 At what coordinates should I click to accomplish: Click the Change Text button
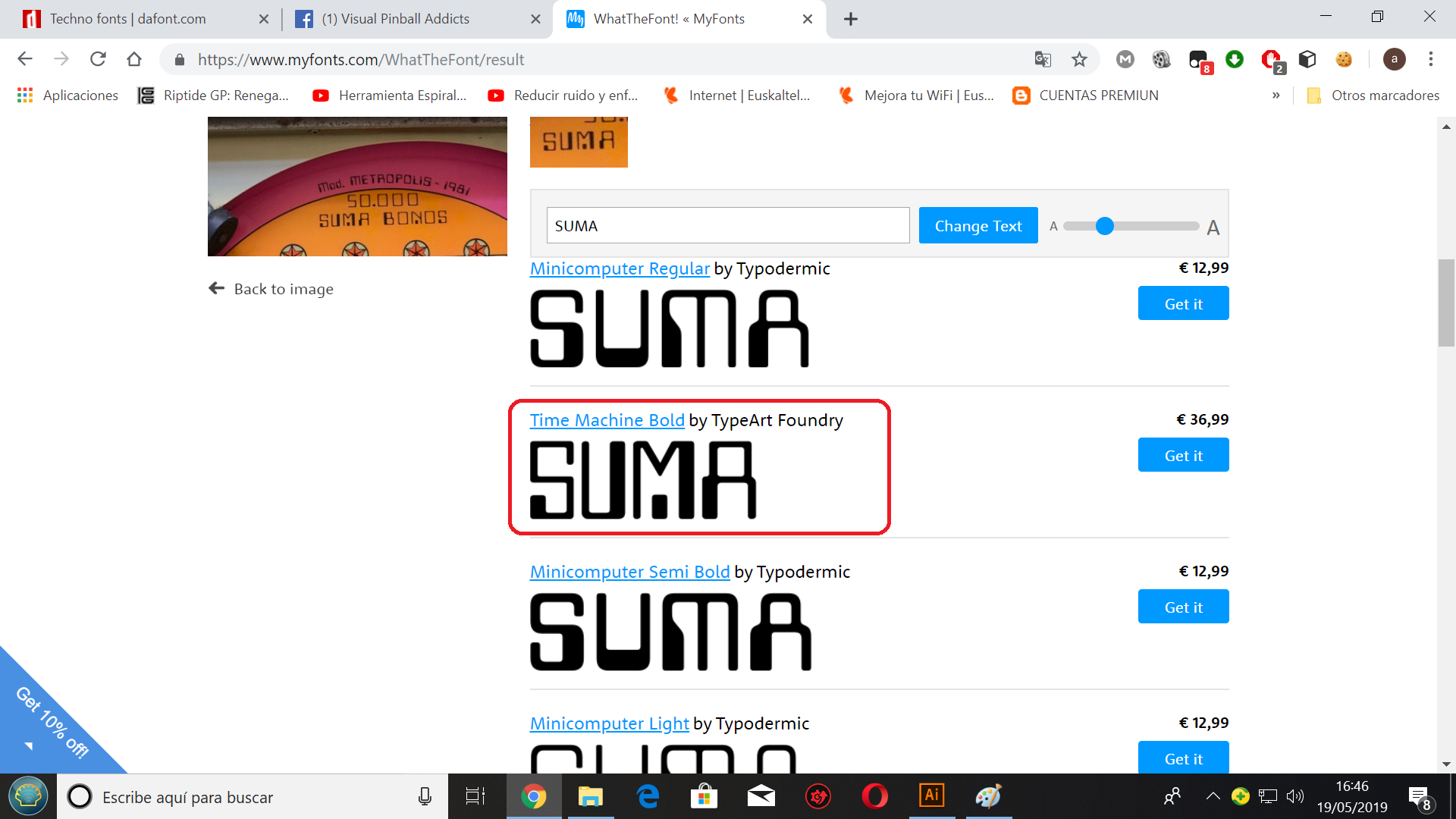[978, 226]
